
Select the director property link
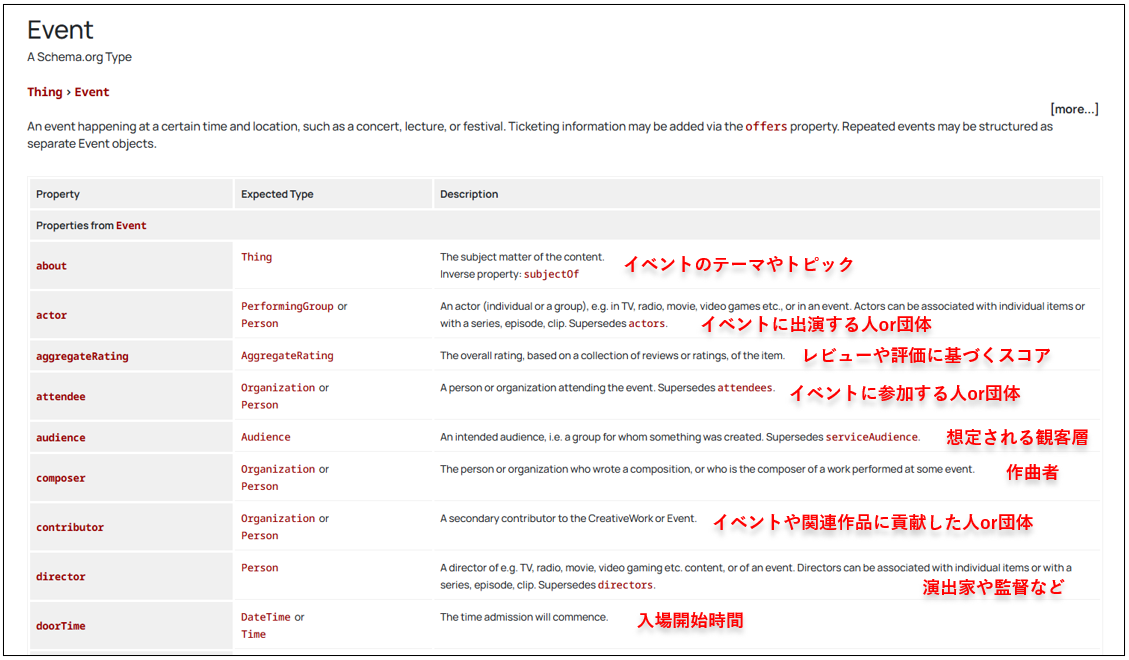60,576
